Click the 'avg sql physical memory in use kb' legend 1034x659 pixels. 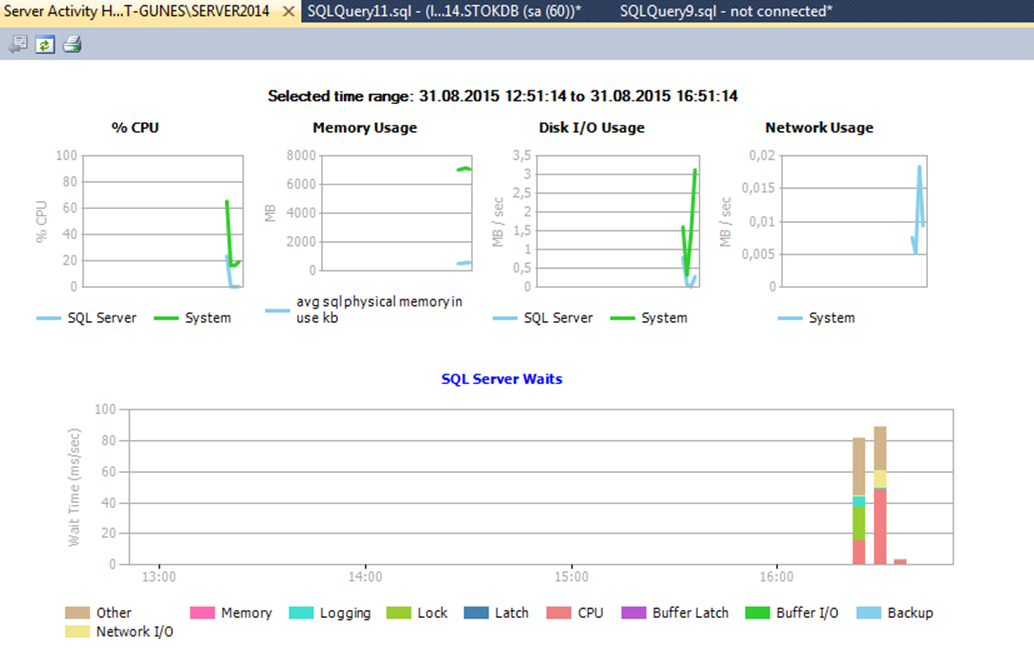[x=364, y=309]
